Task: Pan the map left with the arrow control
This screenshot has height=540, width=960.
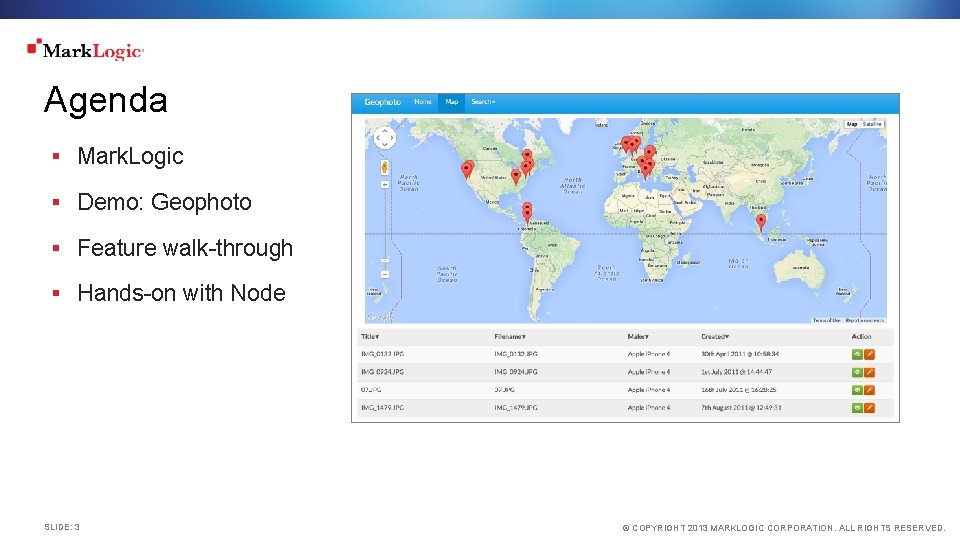Action: 378,138
